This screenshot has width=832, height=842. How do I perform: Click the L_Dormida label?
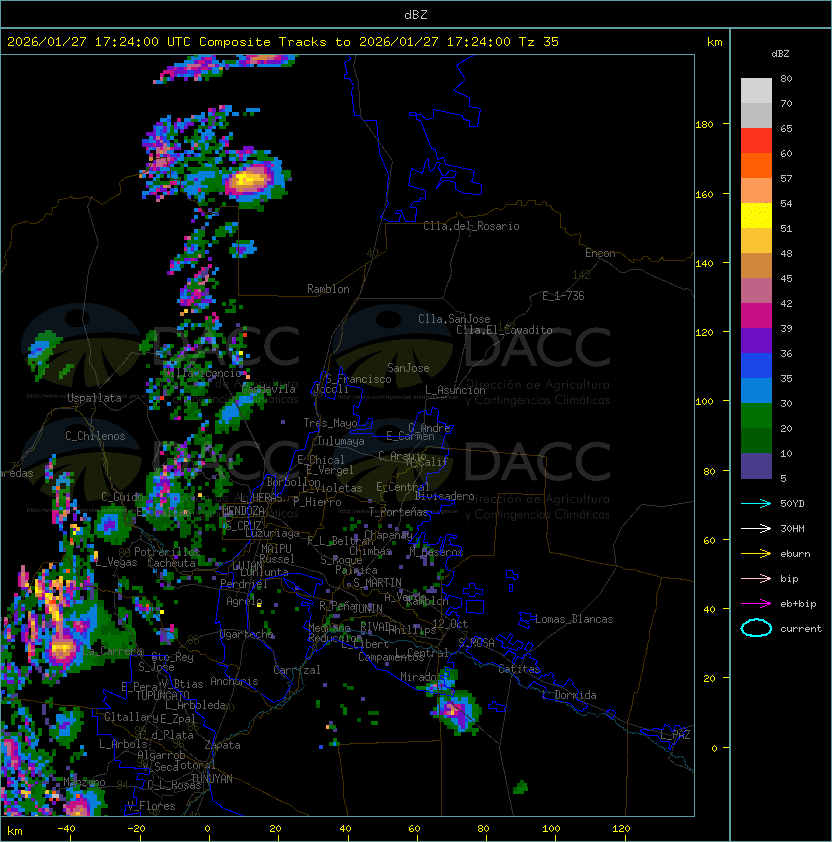tap(569, 695)
